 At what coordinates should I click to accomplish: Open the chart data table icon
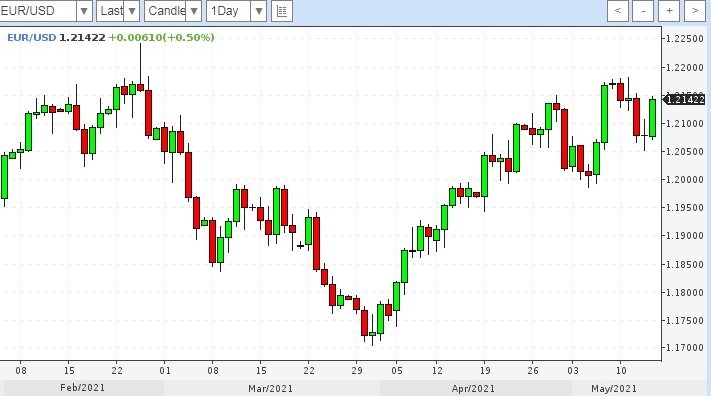282,11
